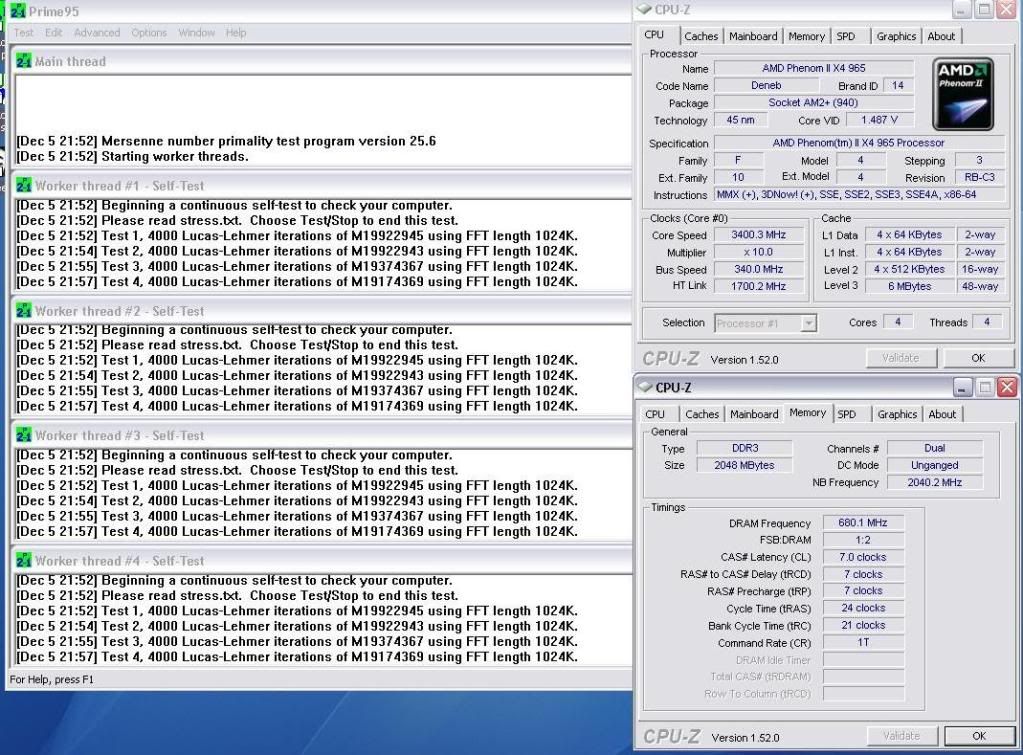Click the AMD Phenom II logo

[963, 94]
